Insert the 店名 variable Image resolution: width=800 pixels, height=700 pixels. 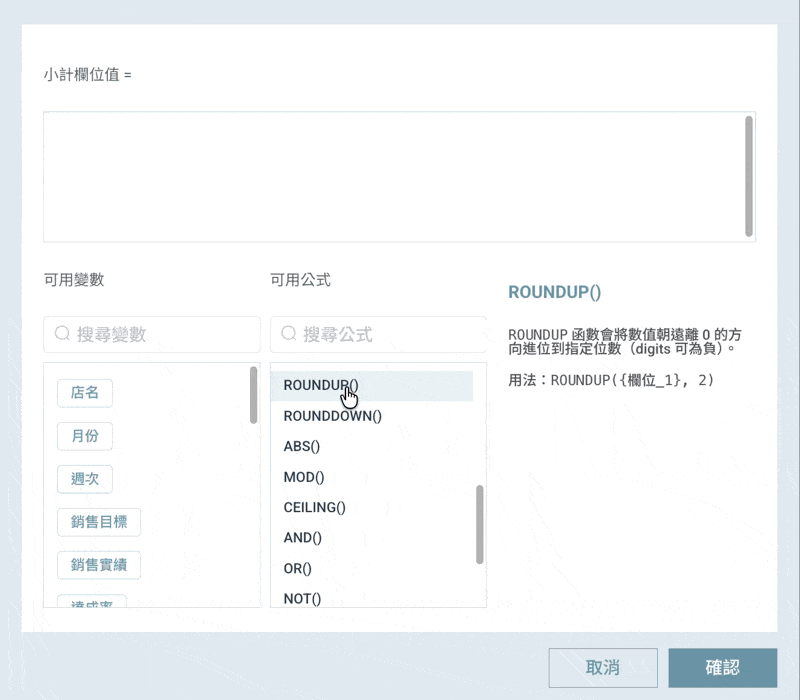85,393
